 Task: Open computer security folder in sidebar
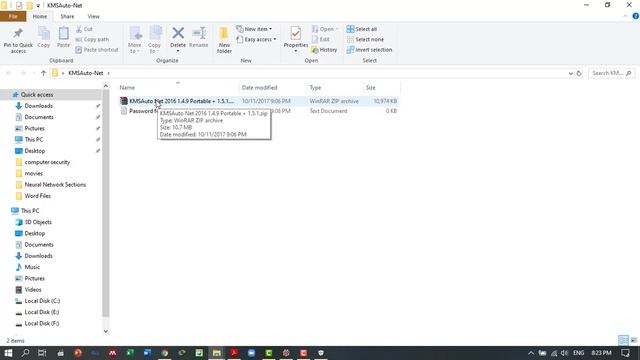click(47, 162)
